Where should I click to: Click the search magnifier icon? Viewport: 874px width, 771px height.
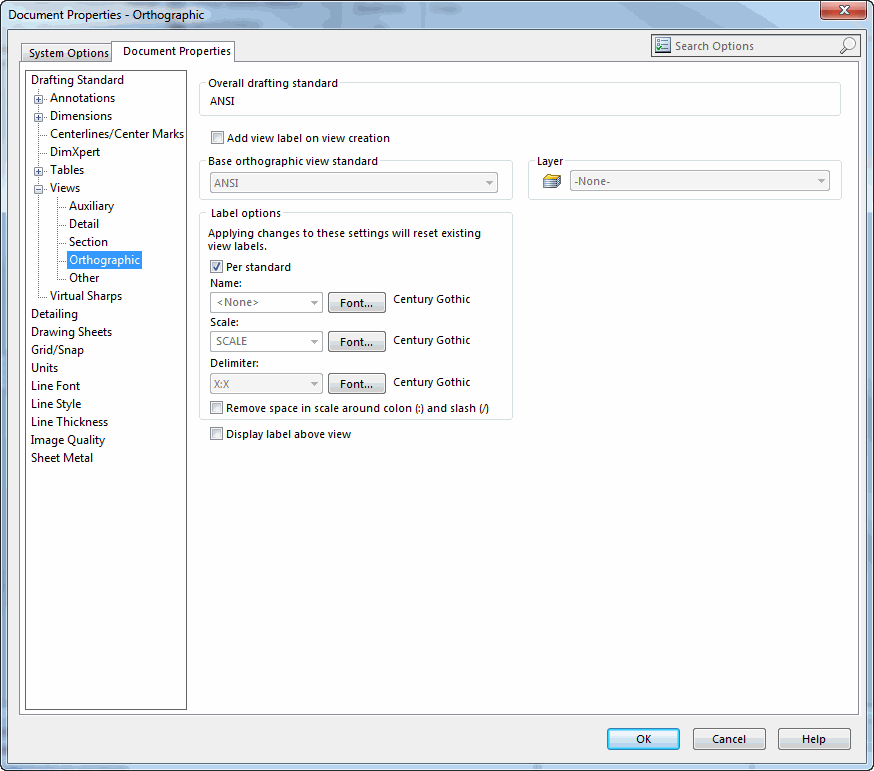click(x=848, y=45)
